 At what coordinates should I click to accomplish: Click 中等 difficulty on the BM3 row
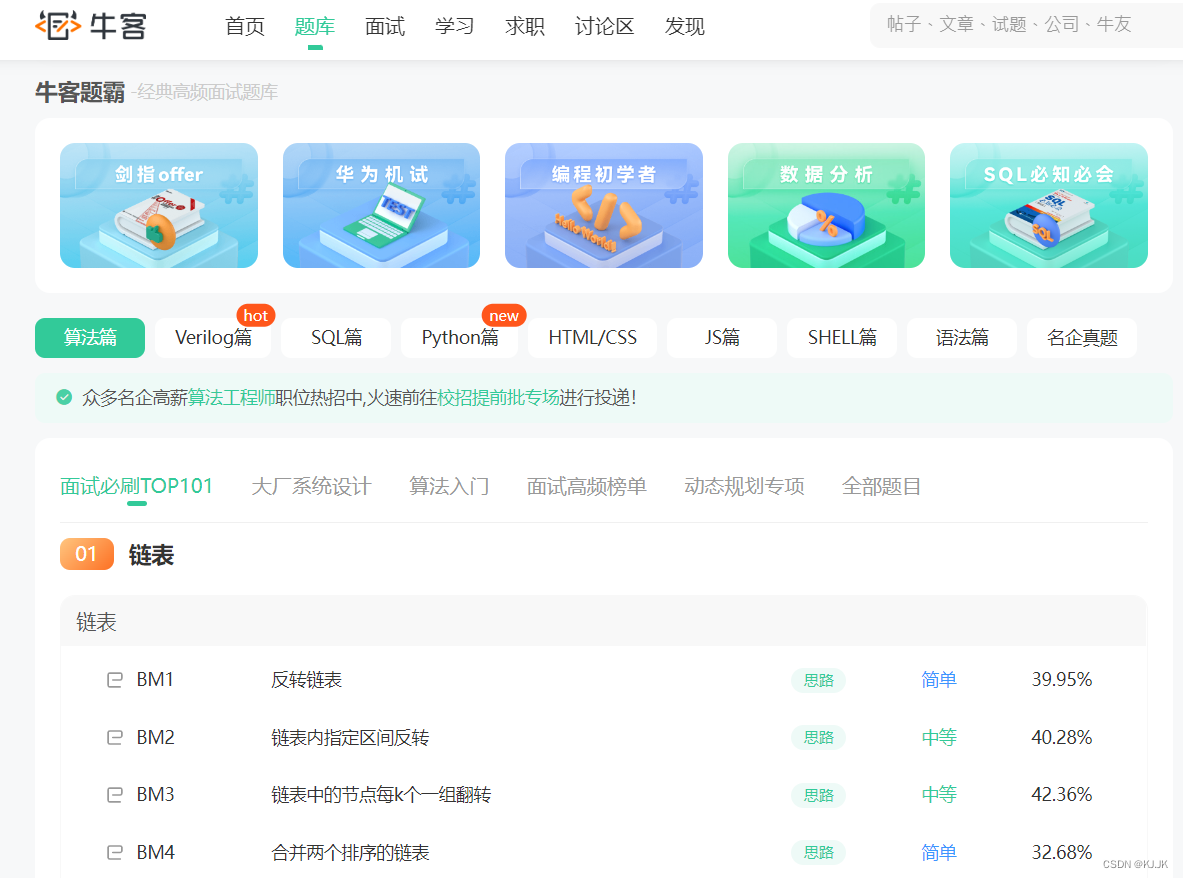pyautogui.click(x=939, y=794)
